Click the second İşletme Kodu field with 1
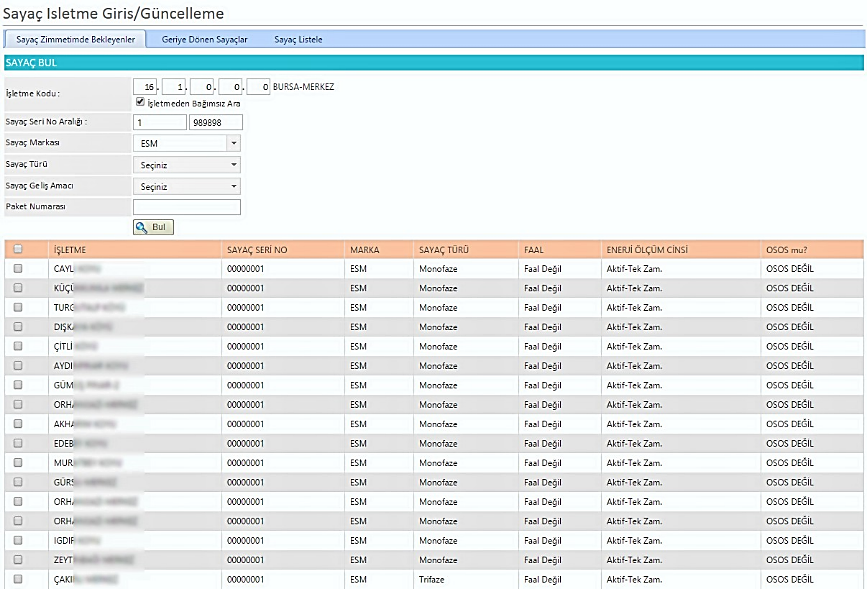This screenshot has height=589, width=867. 174,87
